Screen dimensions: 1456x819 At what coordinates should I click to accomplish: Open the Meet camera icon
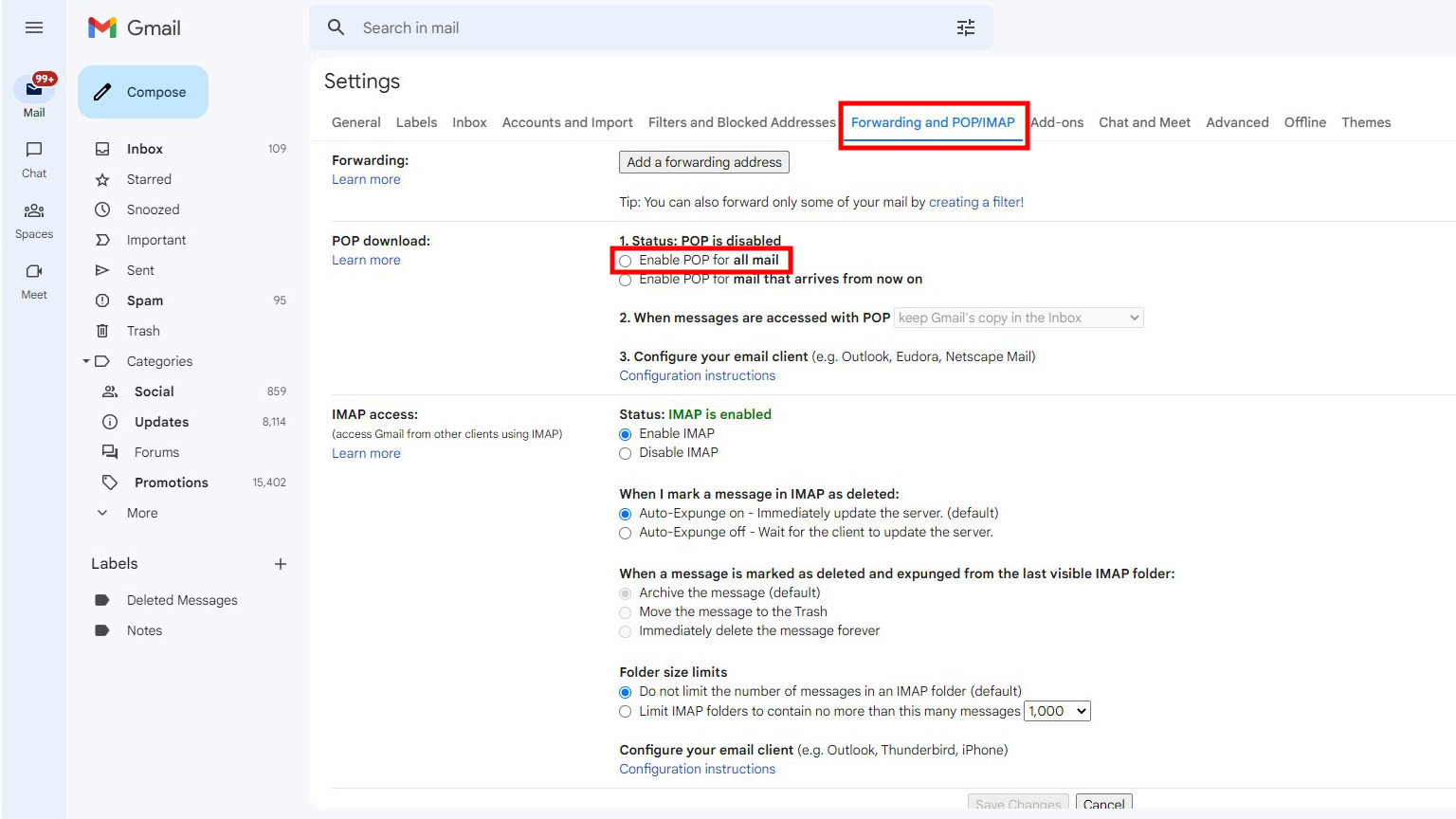click(x=34, y=271)
